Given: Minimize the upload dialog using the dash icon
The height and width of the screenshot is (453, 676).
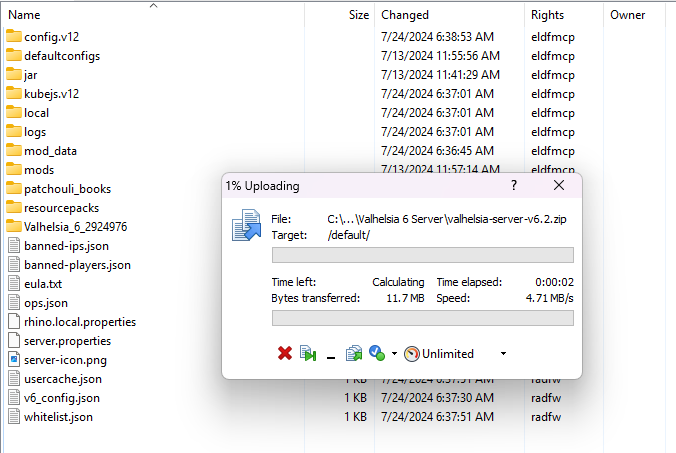Looking at the screenshot, I should click(x=331, y=357).
